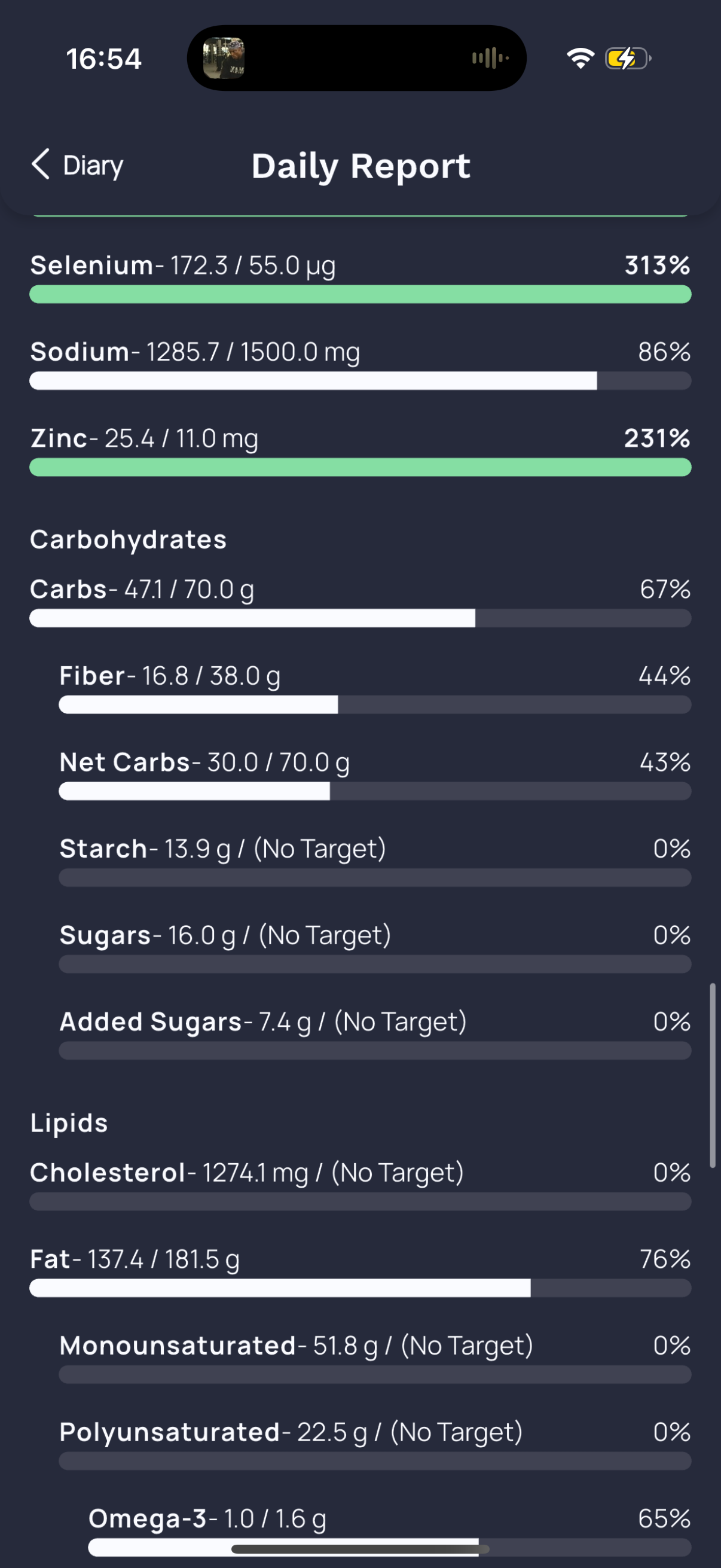The height and width of the screenshot is (1568, 721).
Task: Open Starch nutrient details
Action: click(x=375, y=861)
